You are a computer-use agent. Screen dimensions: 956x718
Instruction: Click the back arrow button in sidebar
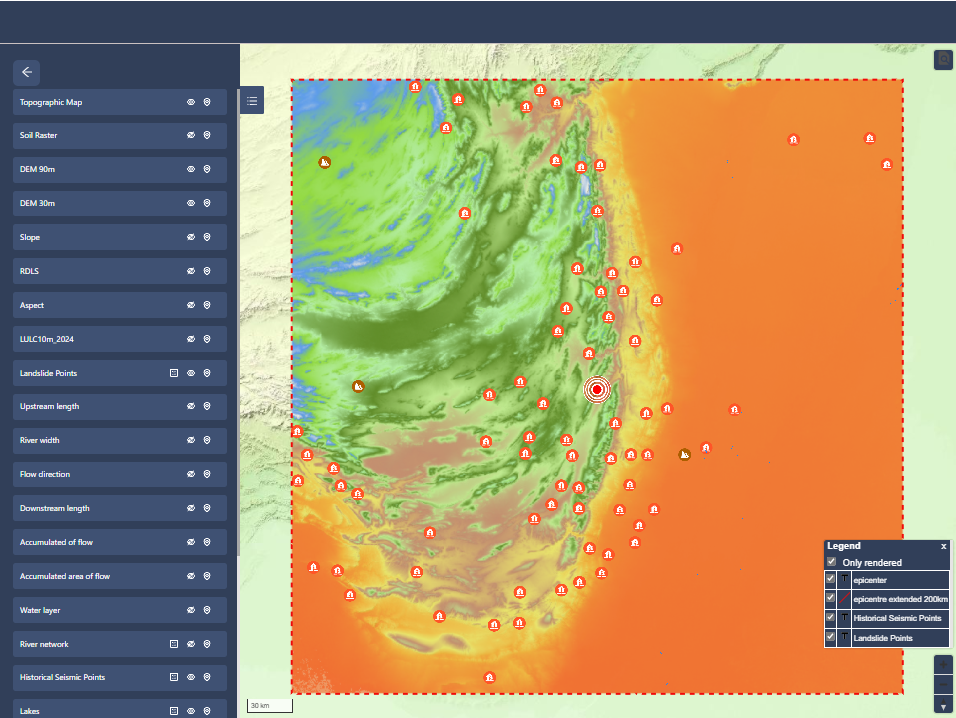(27, 72)
